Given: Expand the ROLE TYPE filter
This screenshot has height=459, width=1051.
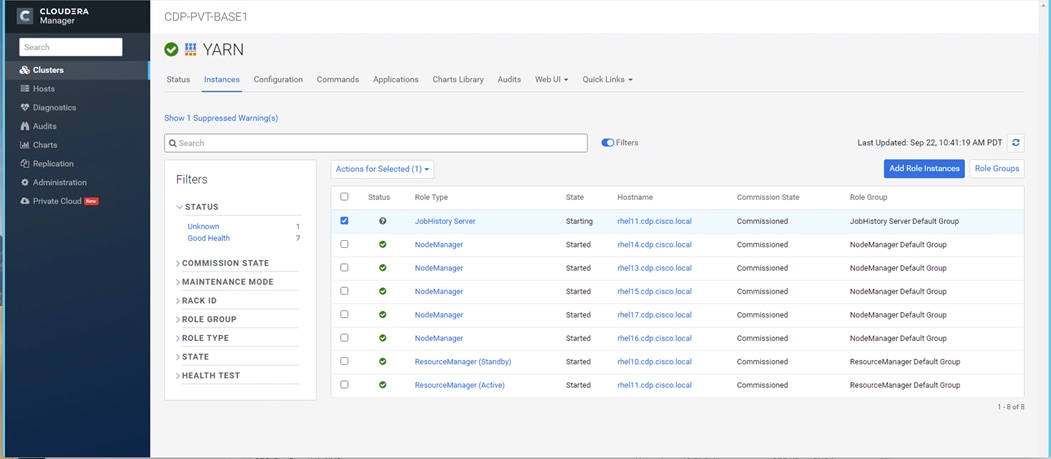Looking at the screenshot, I should point(202,338).
